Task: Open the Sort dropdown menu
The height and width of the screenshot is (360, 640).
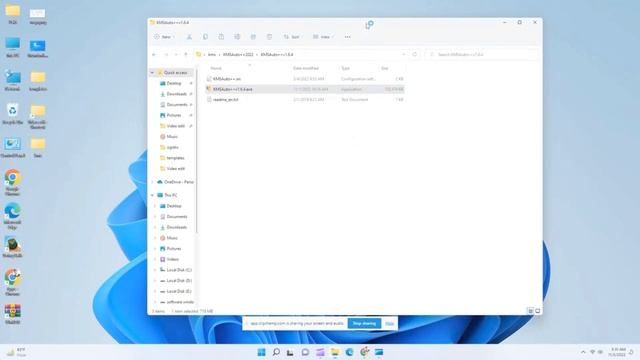Action: click(x=293, y=37)
